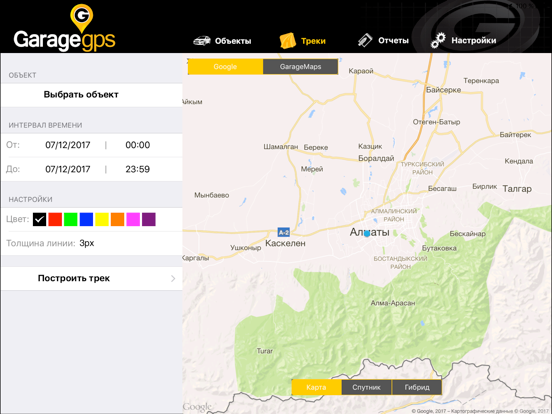
Task: Click Выбрать объект to choose an object
Action: [x=92, y=95]
